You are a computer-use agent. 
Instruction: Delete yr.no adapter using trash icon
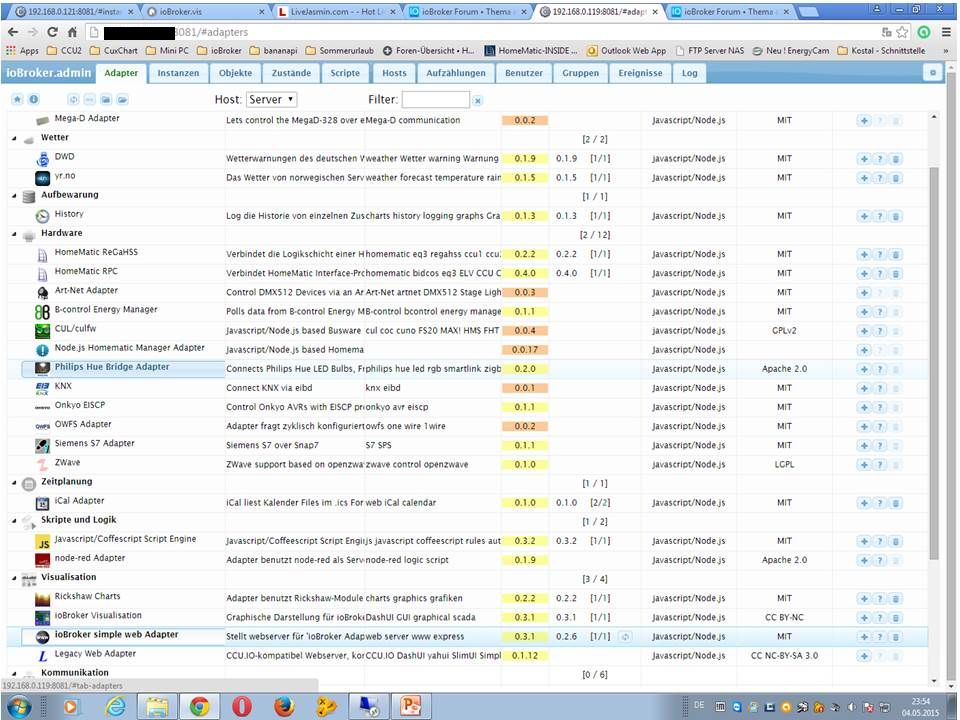896,178
